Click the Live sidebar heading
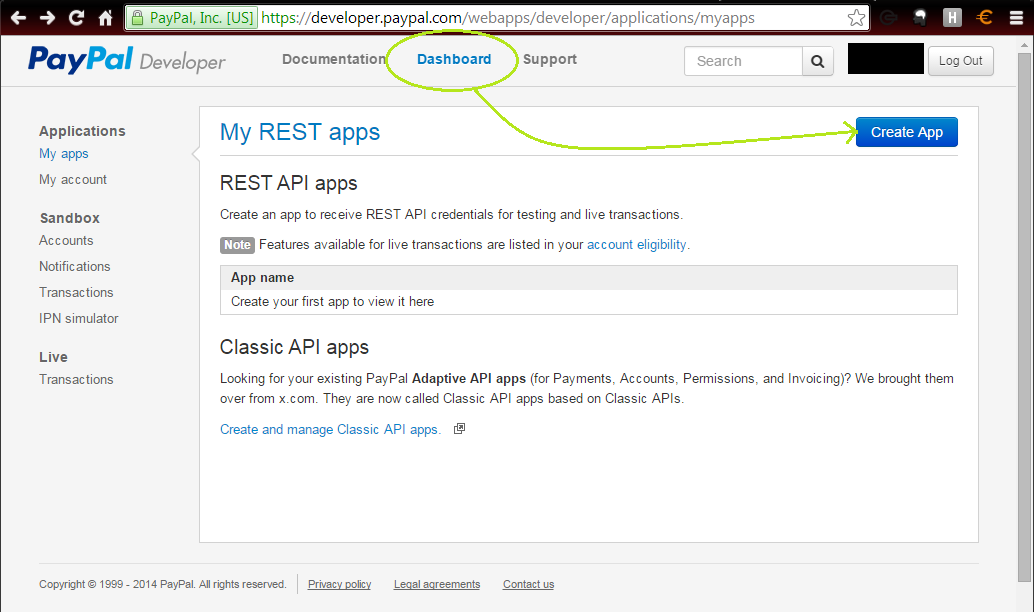 click(53, 357)
